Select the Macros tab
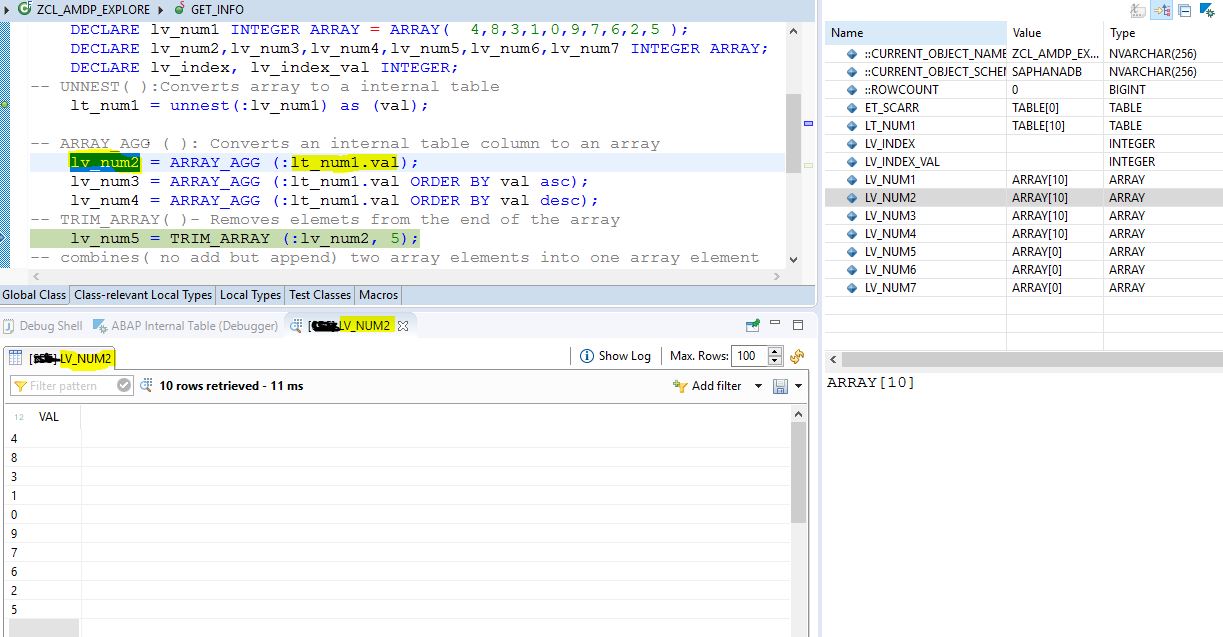This screenshot has height=637, width=1223. click(x=380, y=295)
